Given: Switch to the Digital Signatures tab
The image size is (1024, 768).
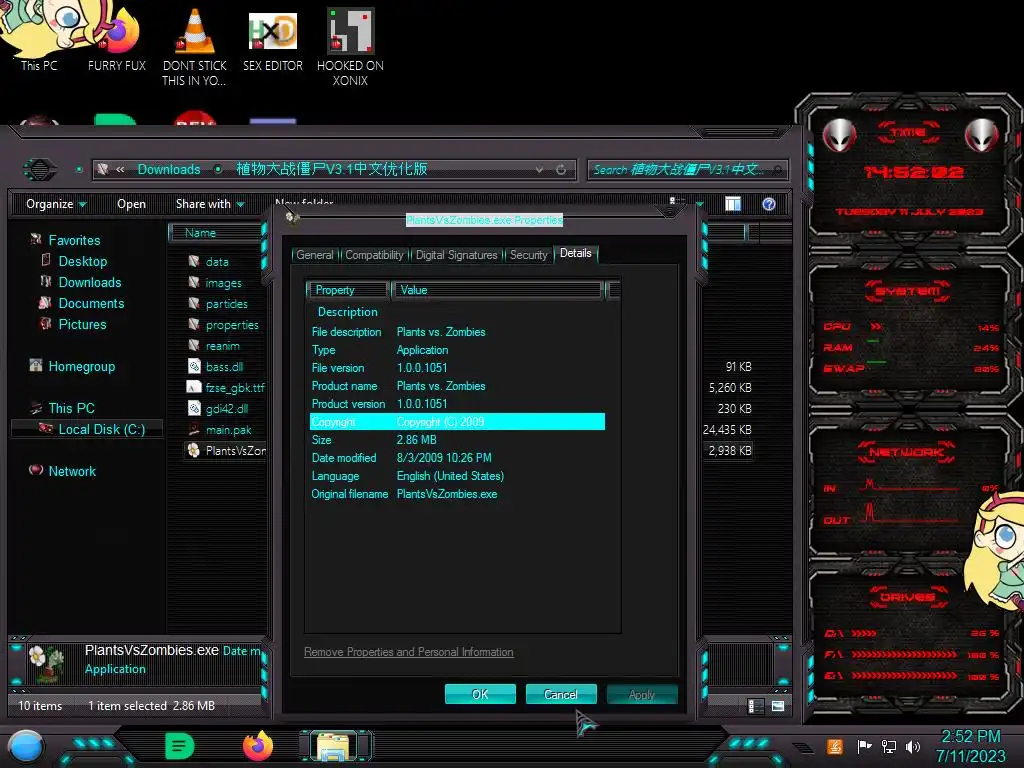Looking at the screenshot, I should pos(456,255).
